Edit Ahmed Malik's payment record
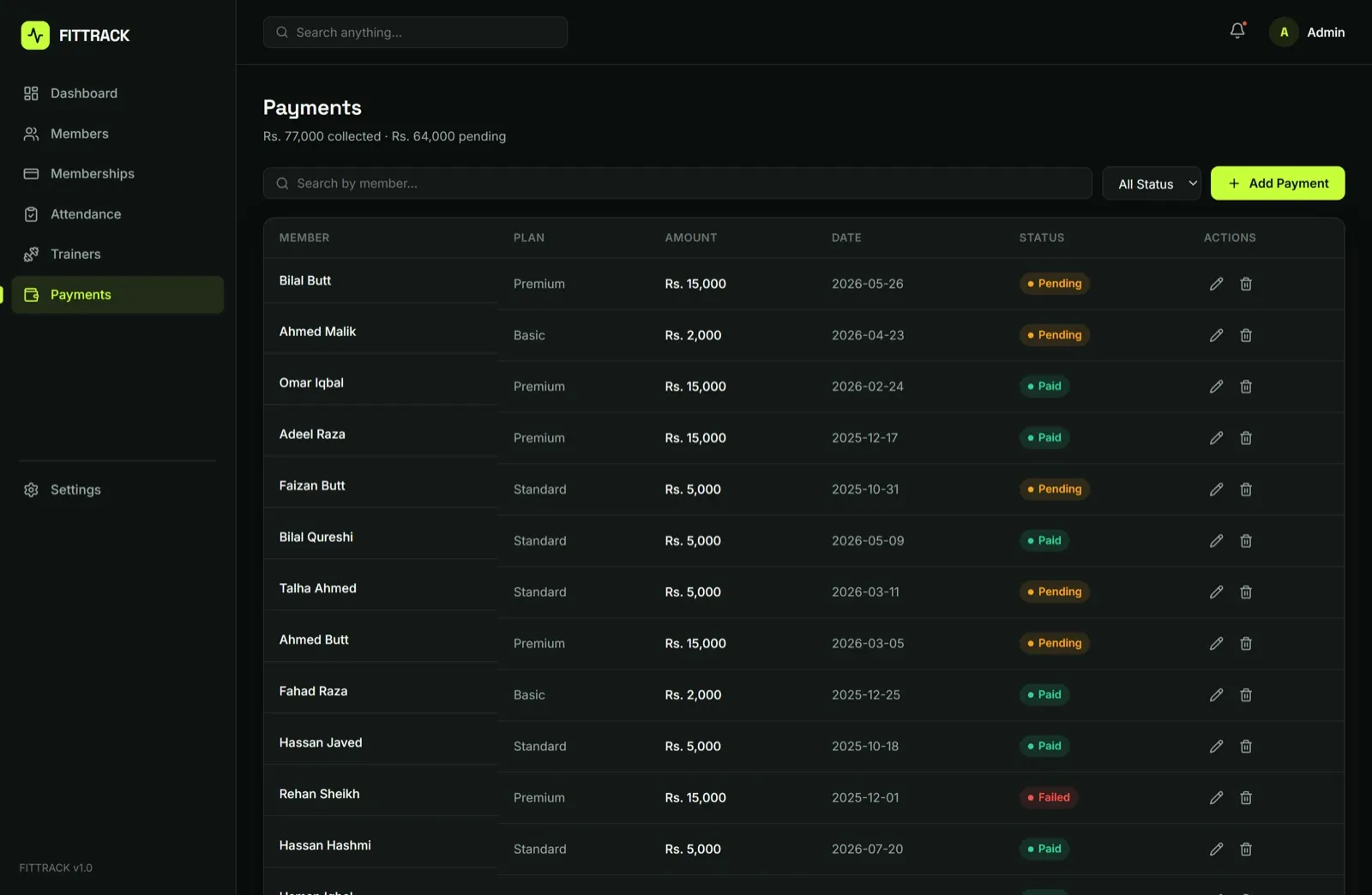1372x895 pixels. (x=1216, y=335)
